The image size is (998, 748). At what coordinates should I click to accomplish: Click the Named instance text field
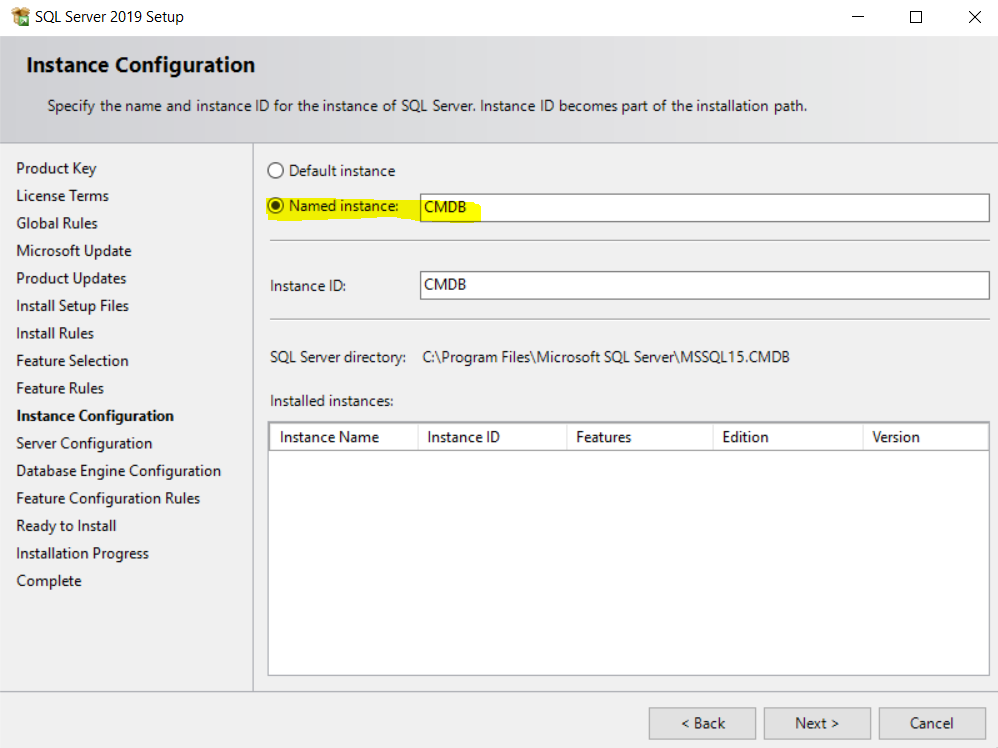tap(705, 208)
